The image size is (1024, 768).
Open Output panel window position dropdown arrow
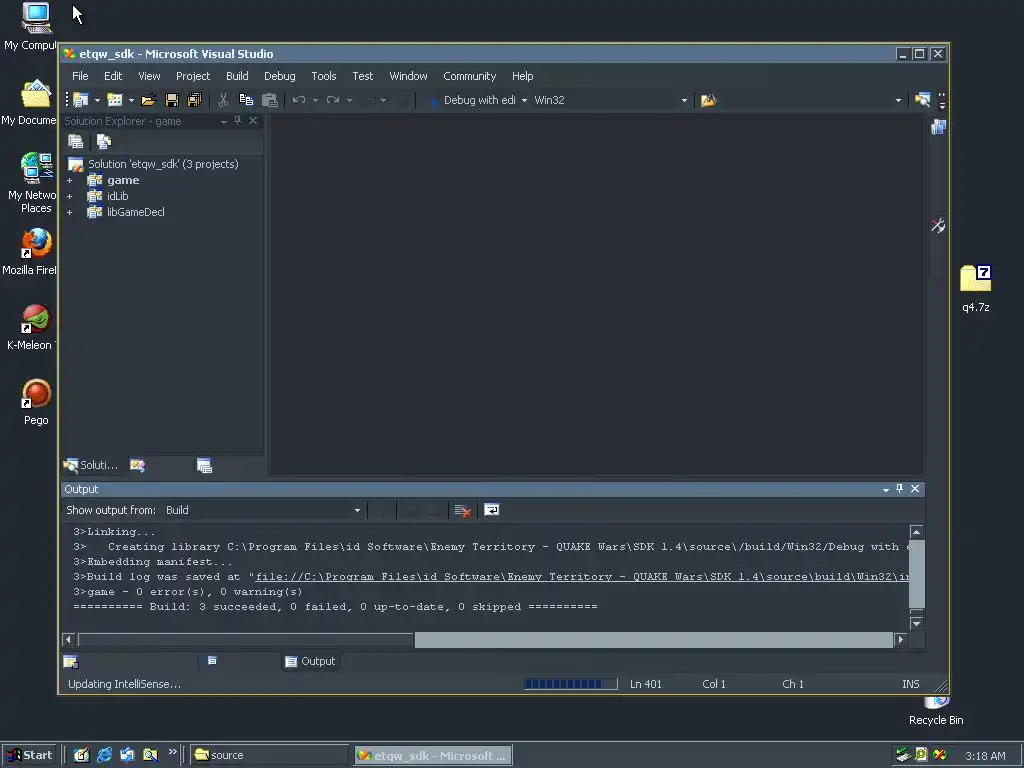click(886, 489)
